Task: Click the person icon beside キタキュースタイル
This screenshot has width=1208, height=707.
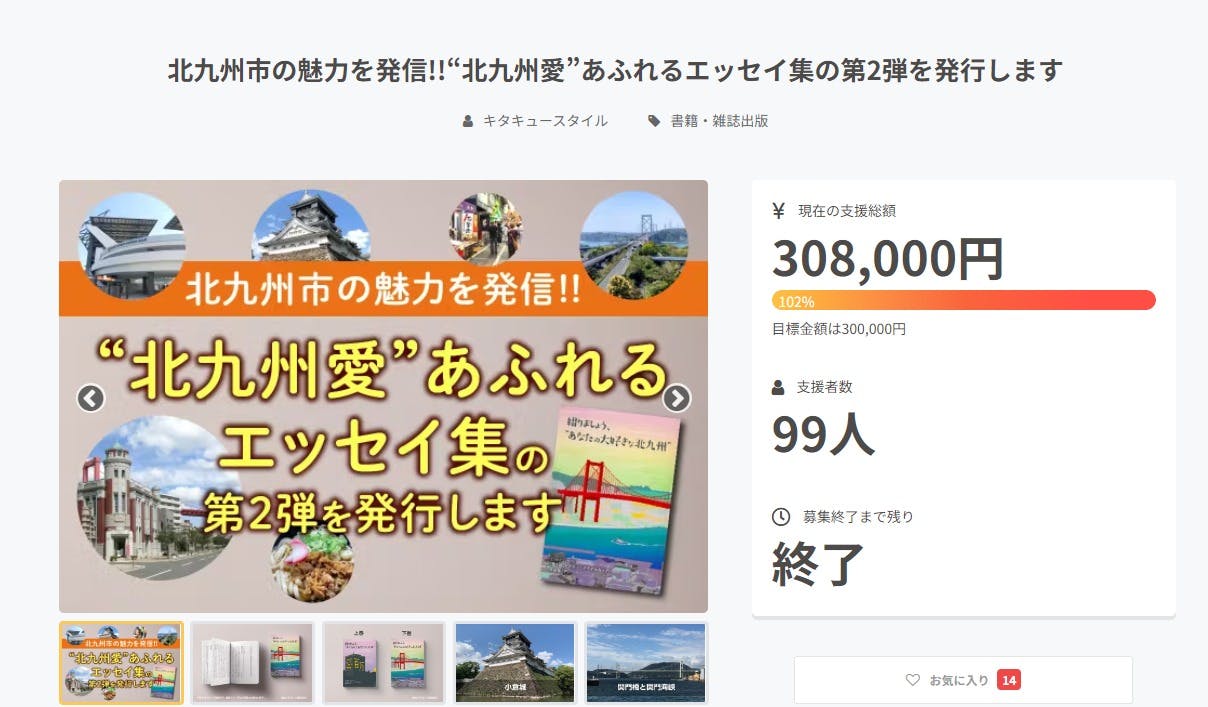Action: click(x=468, y=121)
